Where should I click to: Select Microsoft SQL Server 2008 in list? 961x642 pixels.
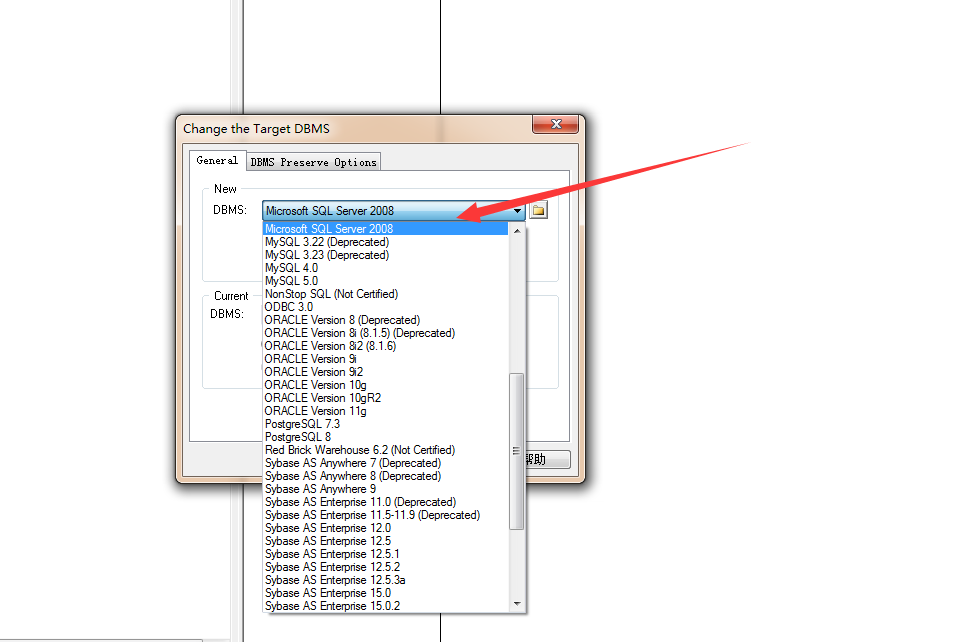(x=386, y=228)
